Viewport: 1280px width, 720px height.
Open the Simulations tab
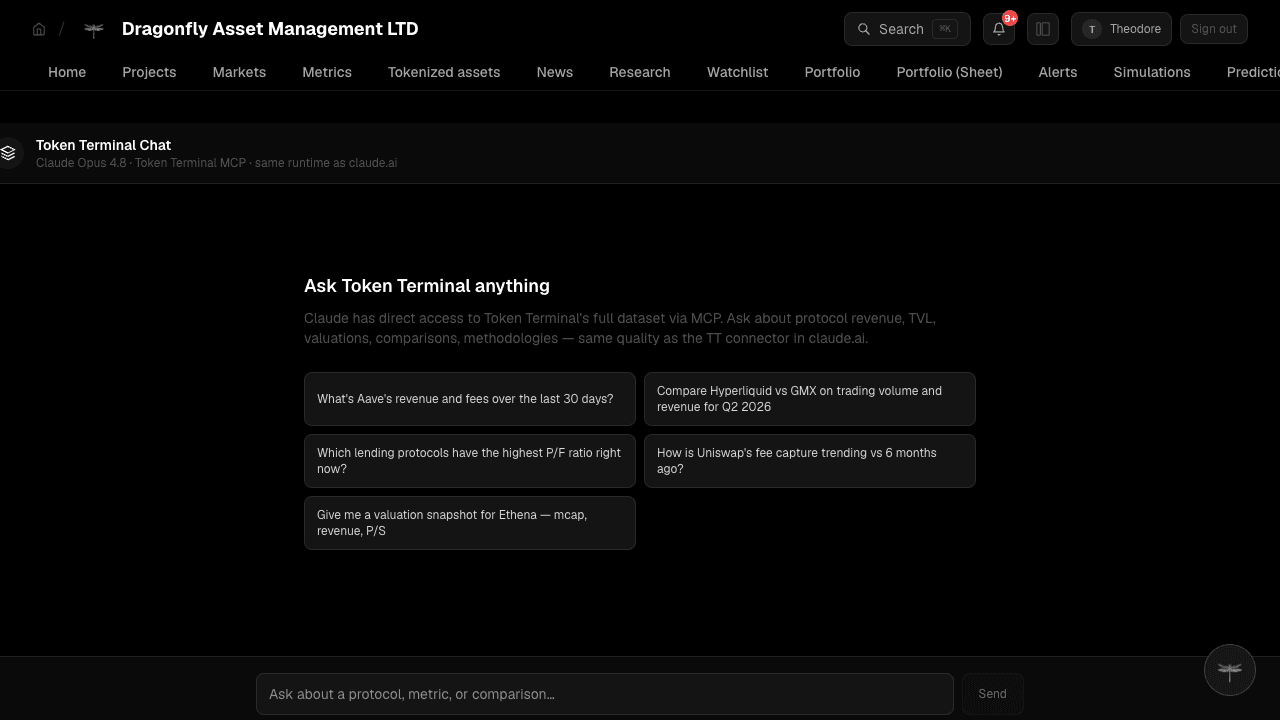1152,72
